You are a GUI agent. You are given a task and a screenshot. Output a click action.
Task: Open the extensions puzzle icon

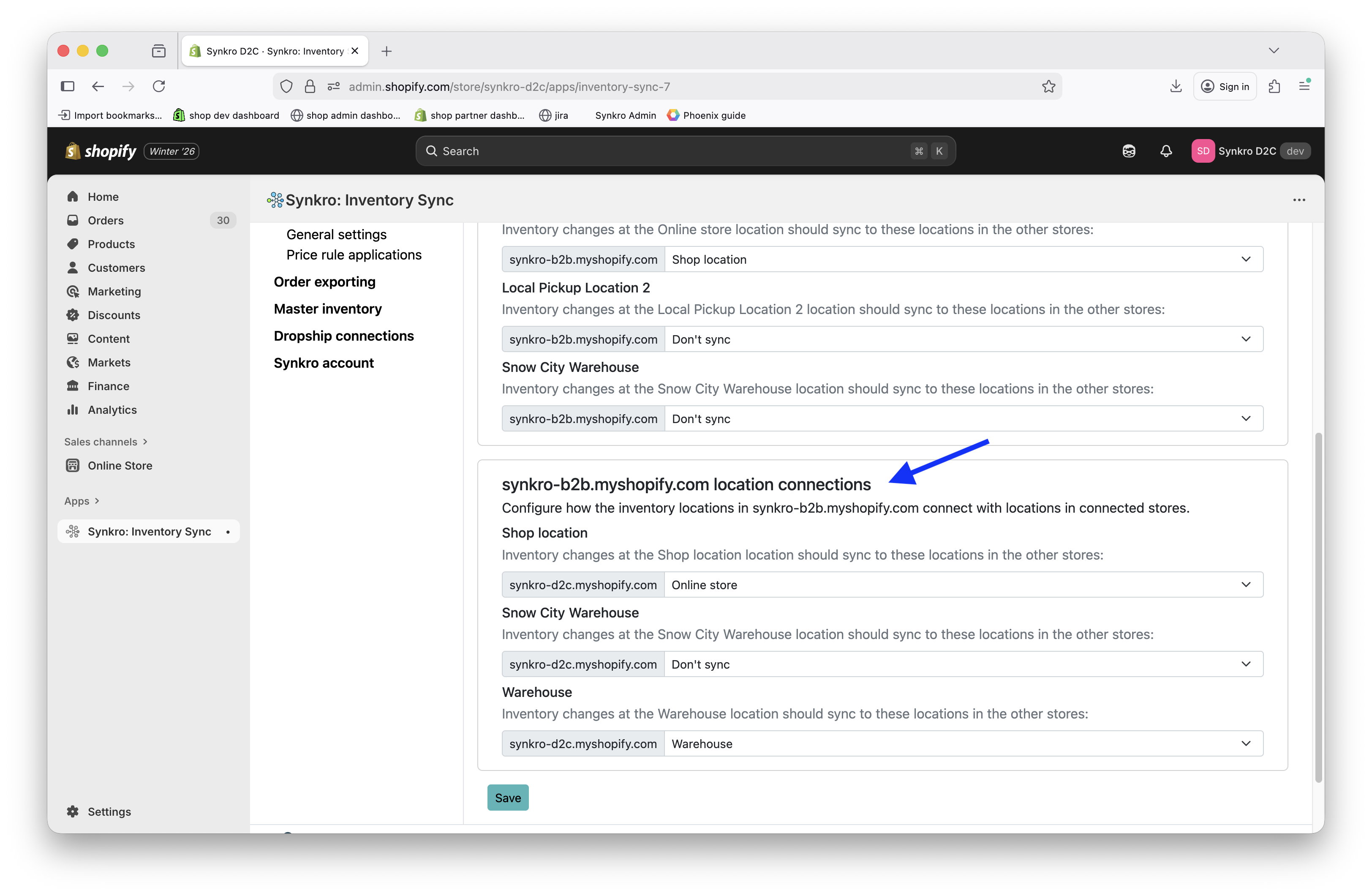coord(1274,87)
